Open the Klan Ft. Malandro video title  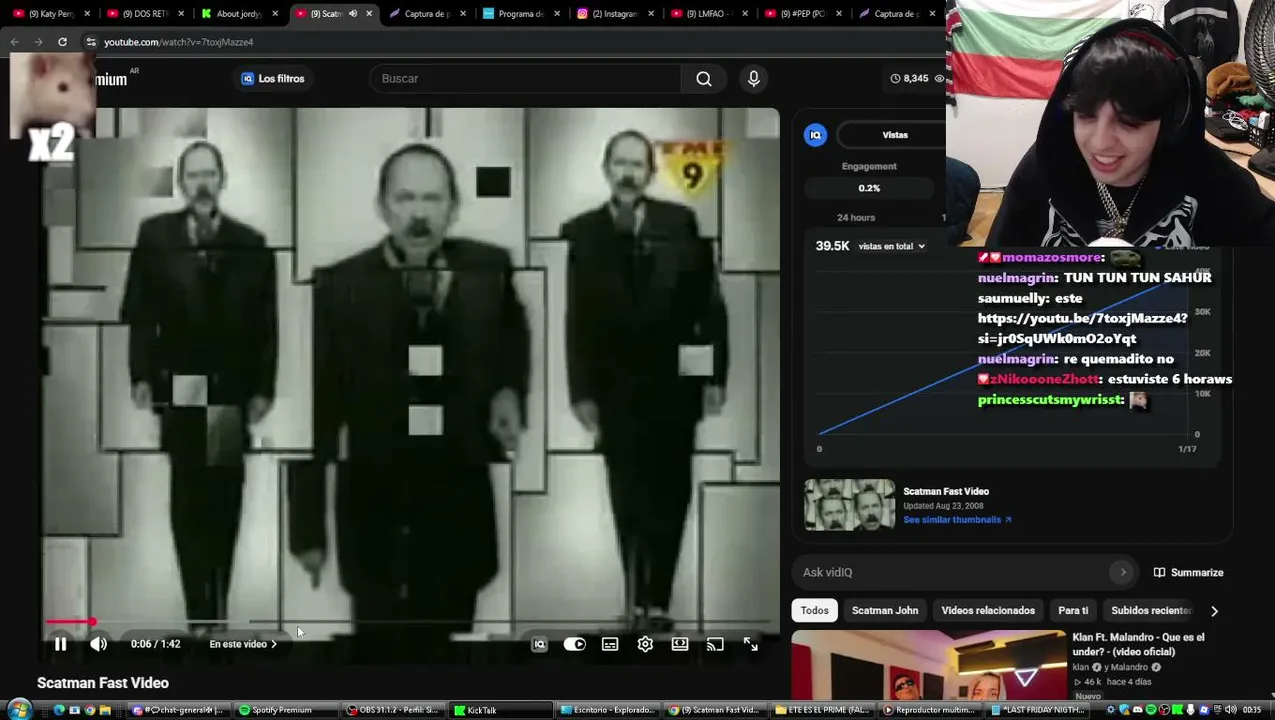pyautogui.click(x=1138, y=644)
